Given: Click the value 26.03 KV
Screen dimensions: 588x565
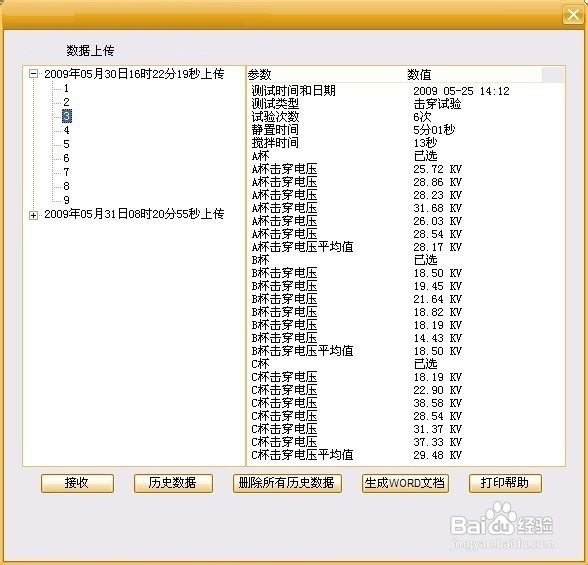Looking at the screenshot, I should (438, 221).
